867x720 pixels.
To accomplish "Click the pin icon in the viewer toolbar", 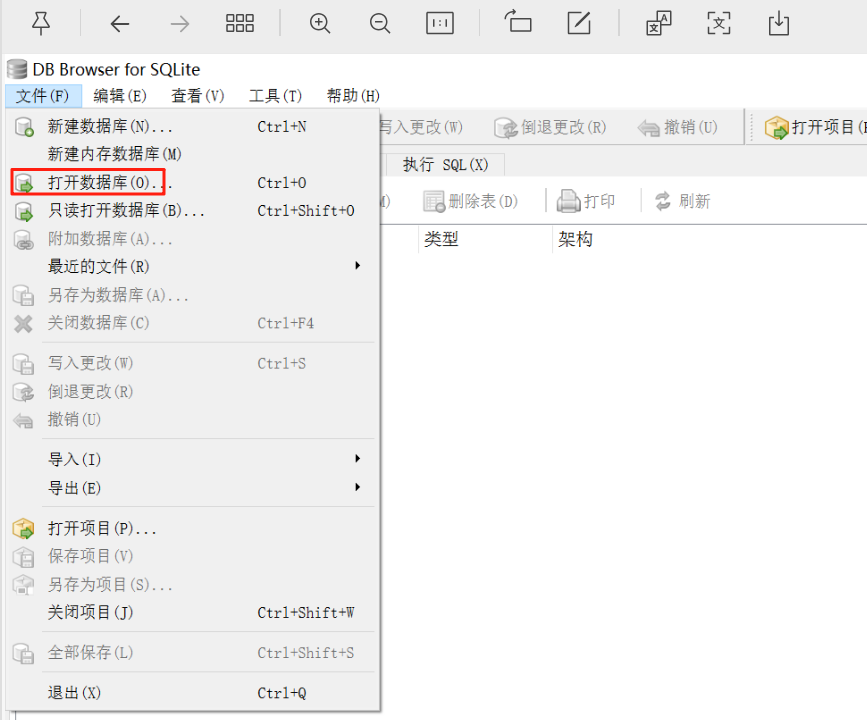I will point(41,23).
